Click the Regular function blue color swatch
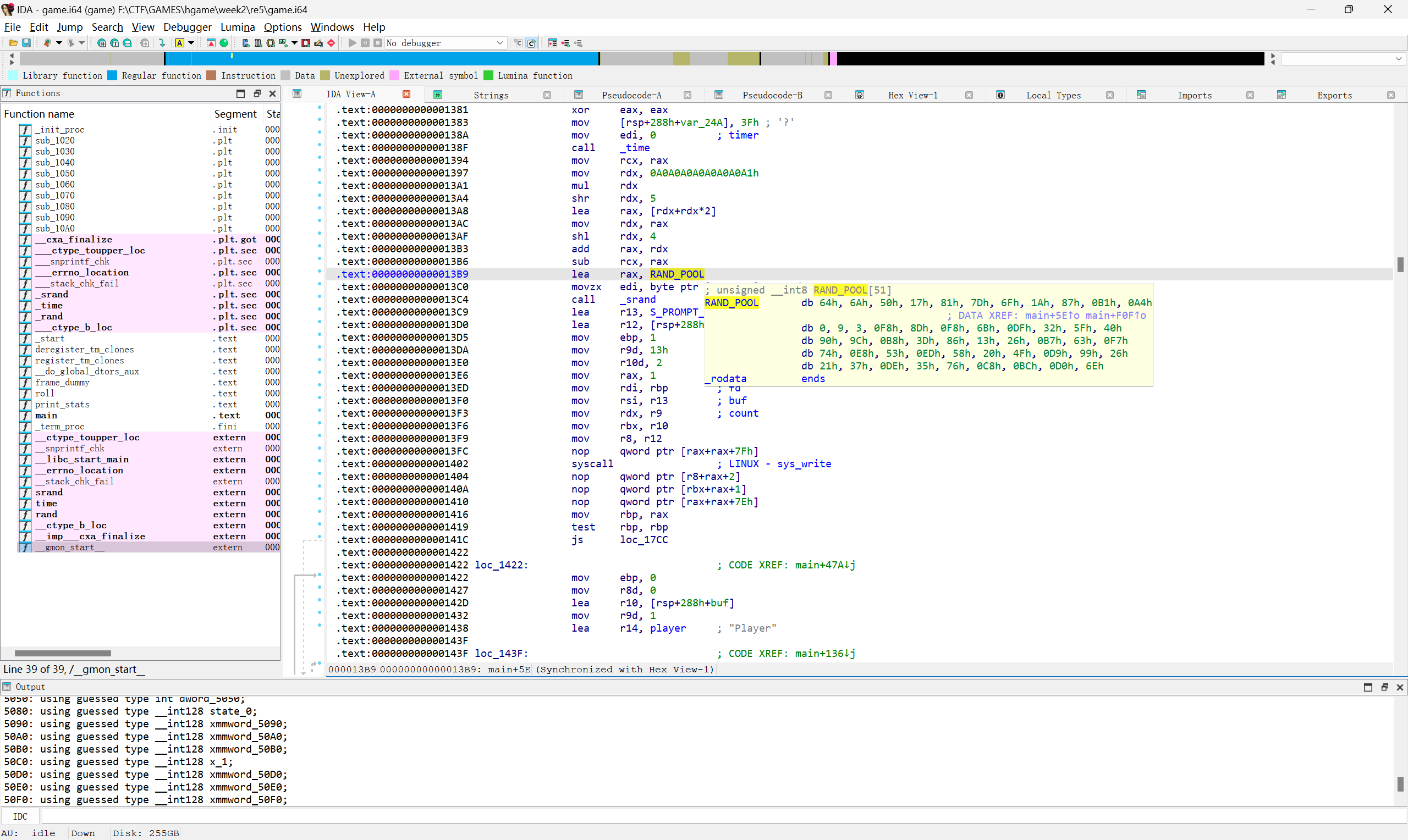Viewport: 1408px width, 840px height. [112, 75]
